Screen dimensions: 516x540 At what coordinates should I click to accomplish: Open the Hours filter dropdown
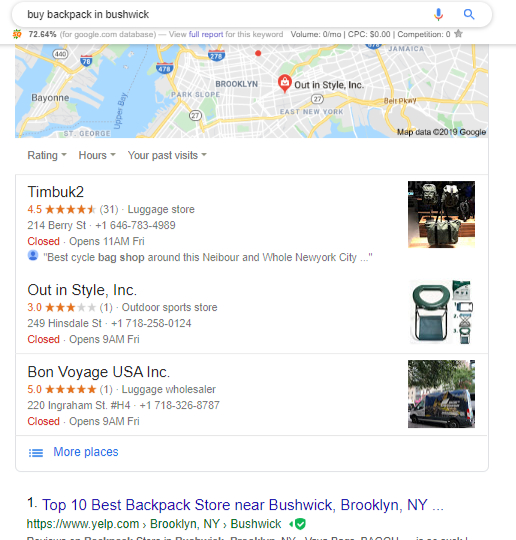click(x=97, y=155)
